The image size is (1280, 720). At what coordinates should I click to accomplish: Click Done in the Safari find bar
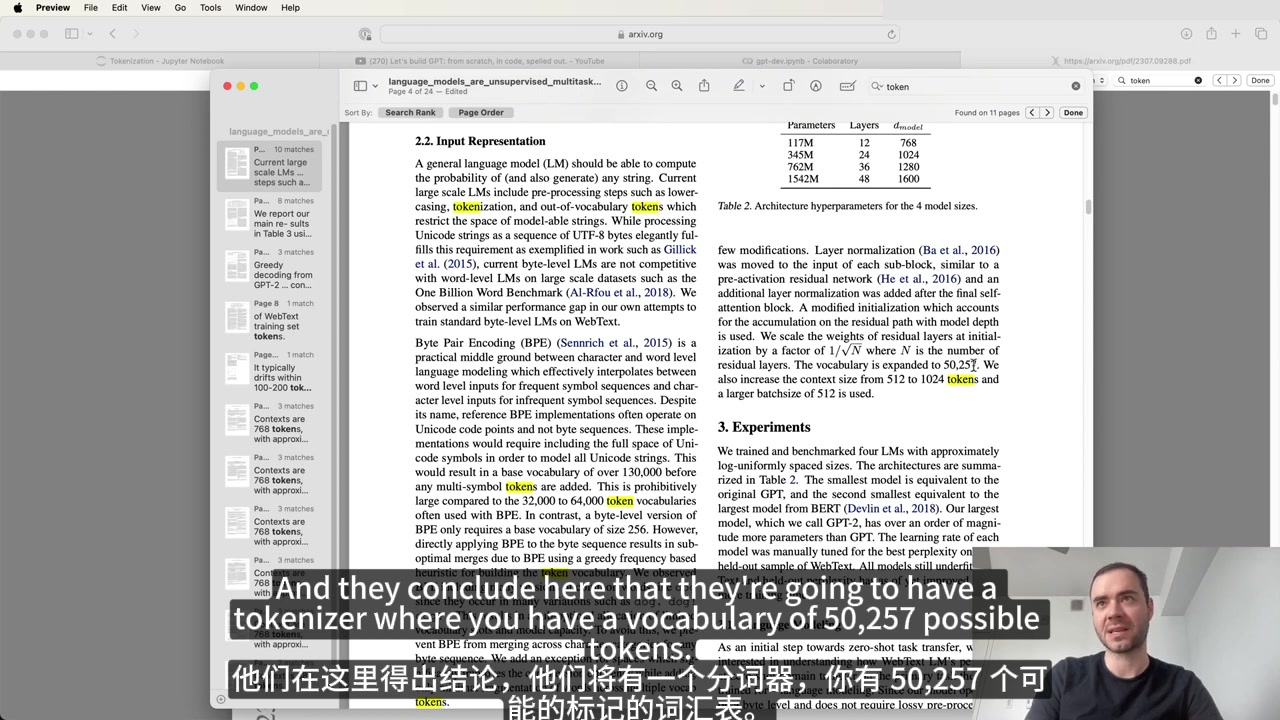pos(1260,80)
